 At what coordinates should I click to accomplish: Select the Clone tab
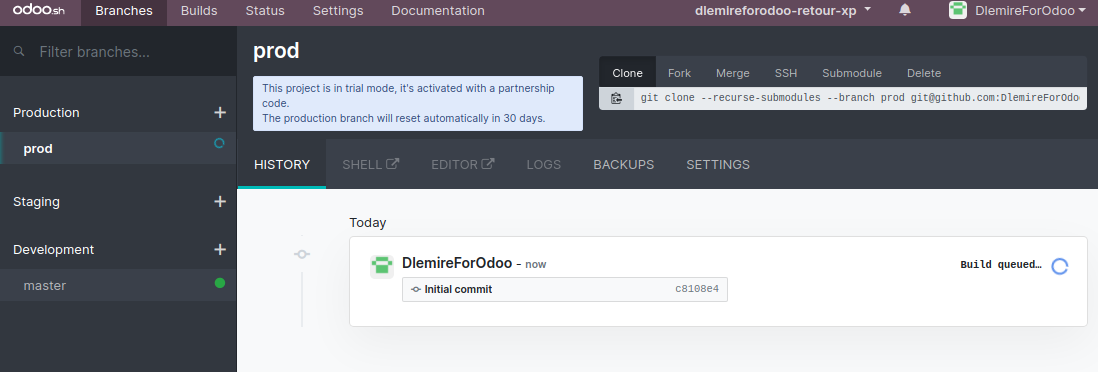tap(627, 73)
